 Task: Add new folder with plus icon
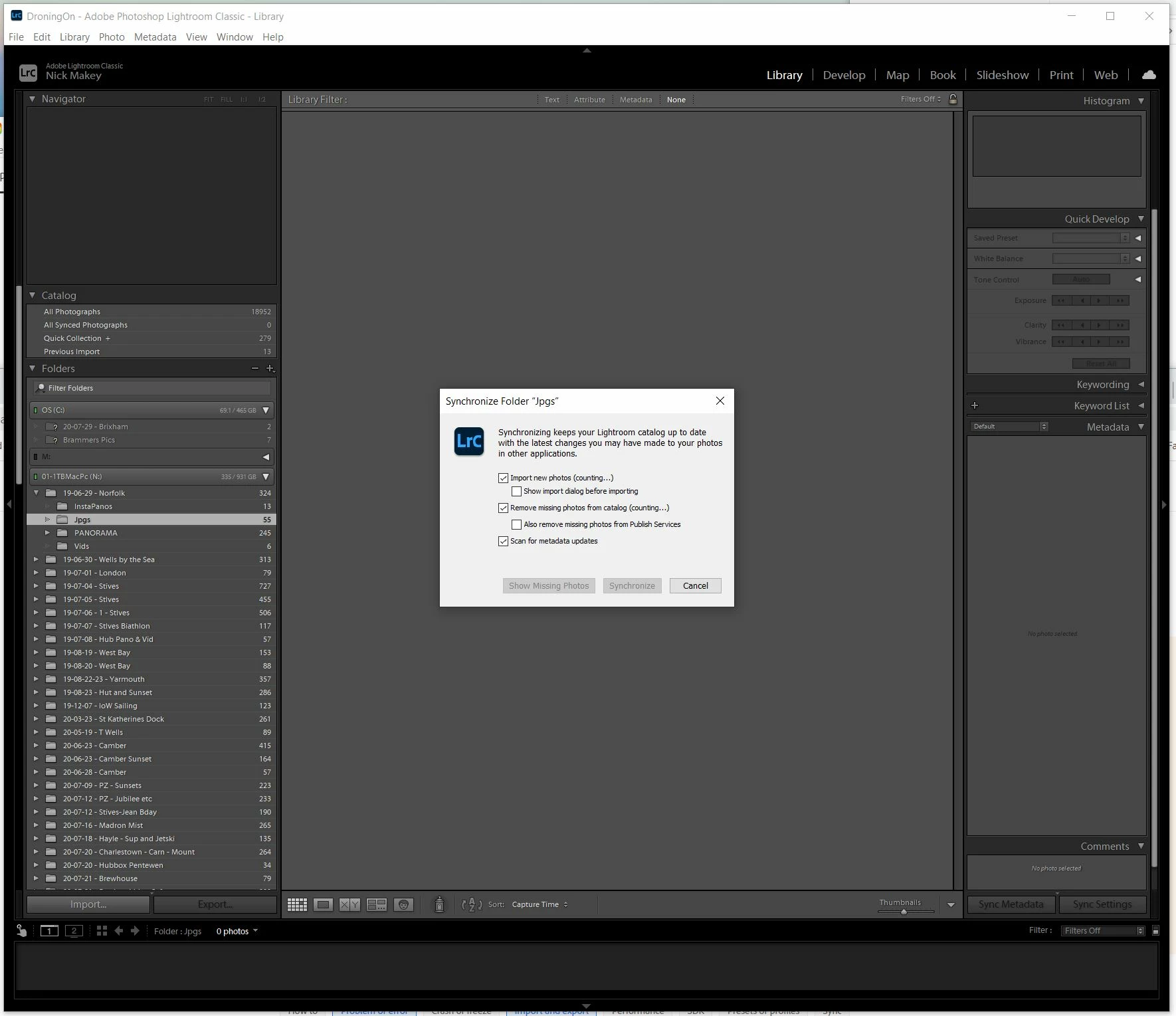pyautogui.click(x=270, y=368)
